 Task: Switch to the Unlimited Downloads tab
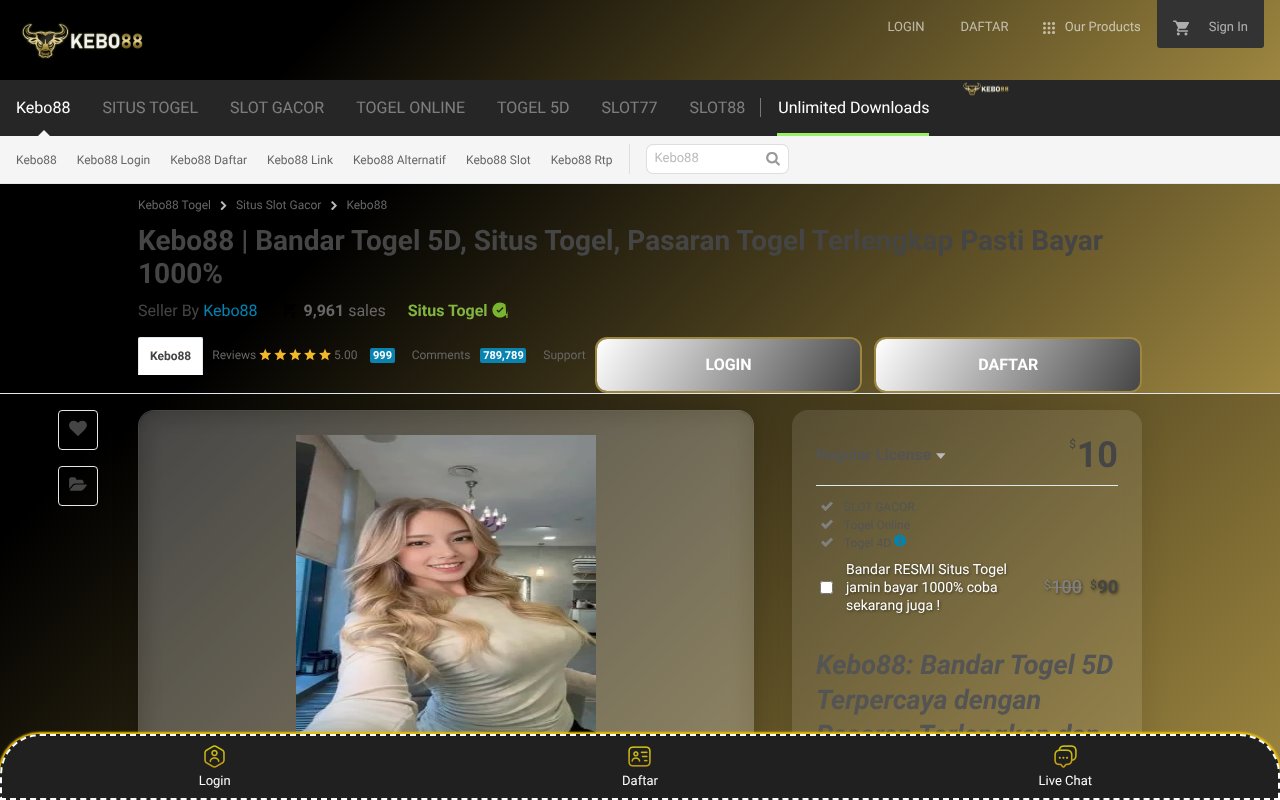[853, 107]
